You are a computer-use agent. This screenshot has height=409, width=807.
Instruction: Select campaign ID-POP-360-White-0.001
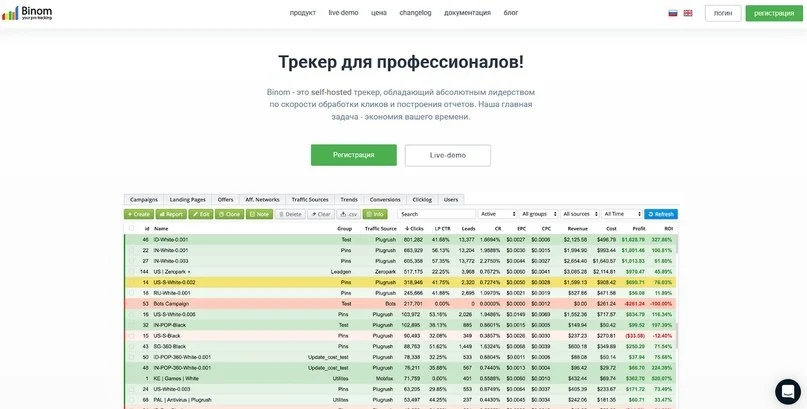[400, 357]
